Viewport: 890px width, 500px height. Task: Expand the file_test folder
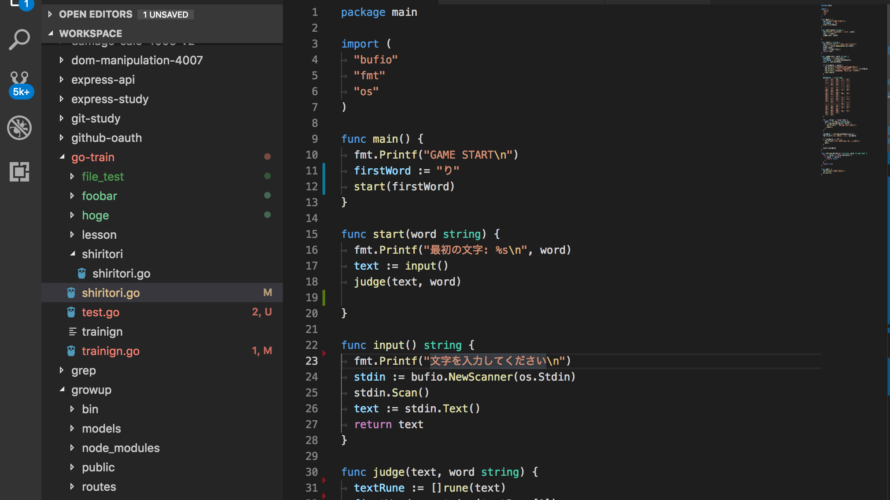coord(72,177)
